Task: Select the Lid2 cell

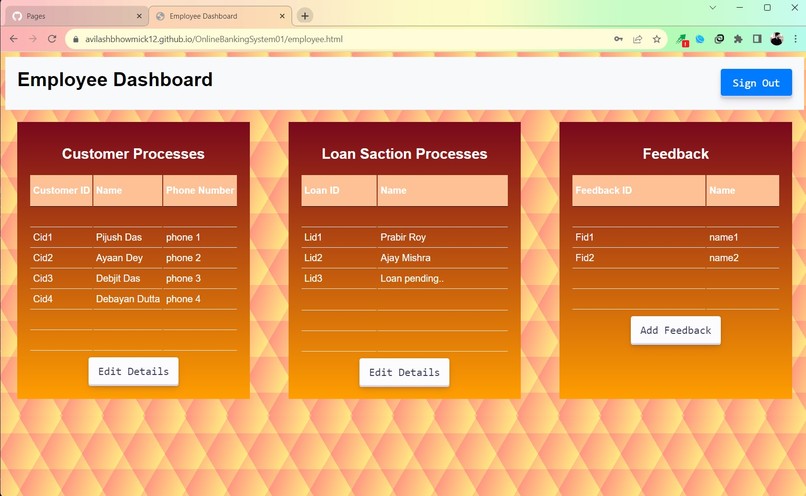Action: 339,258
